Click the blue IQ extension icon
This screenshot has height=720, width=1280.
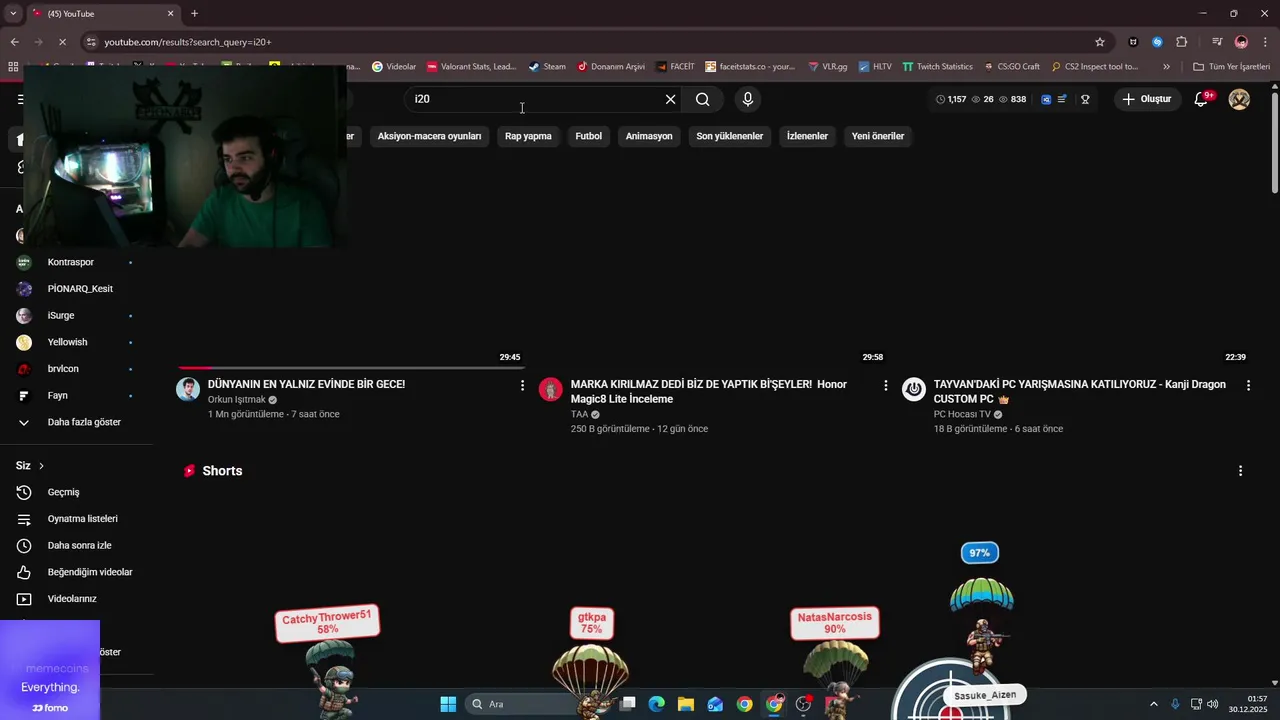(1046, 99)
